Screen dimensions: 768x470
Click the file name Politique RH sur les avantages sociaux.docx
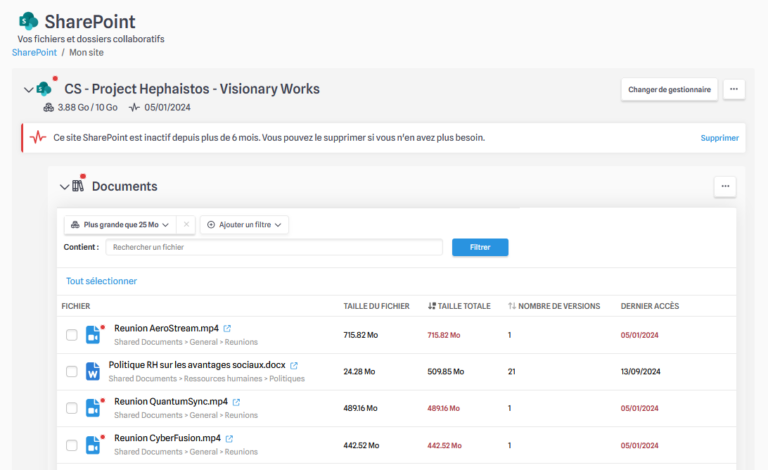pyautogui.click(x=197, y=365)
